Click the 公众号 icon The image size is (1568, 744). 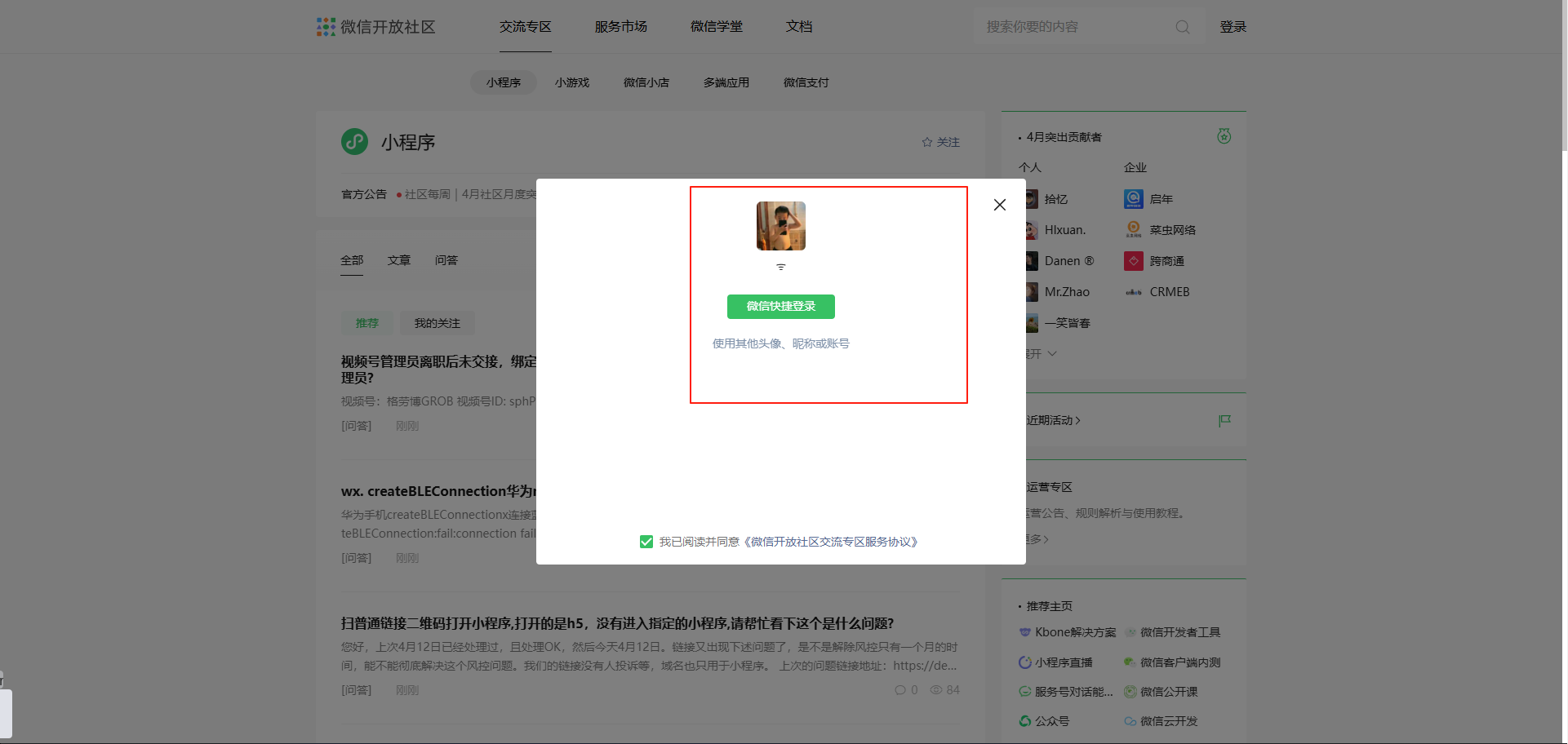1025,721
